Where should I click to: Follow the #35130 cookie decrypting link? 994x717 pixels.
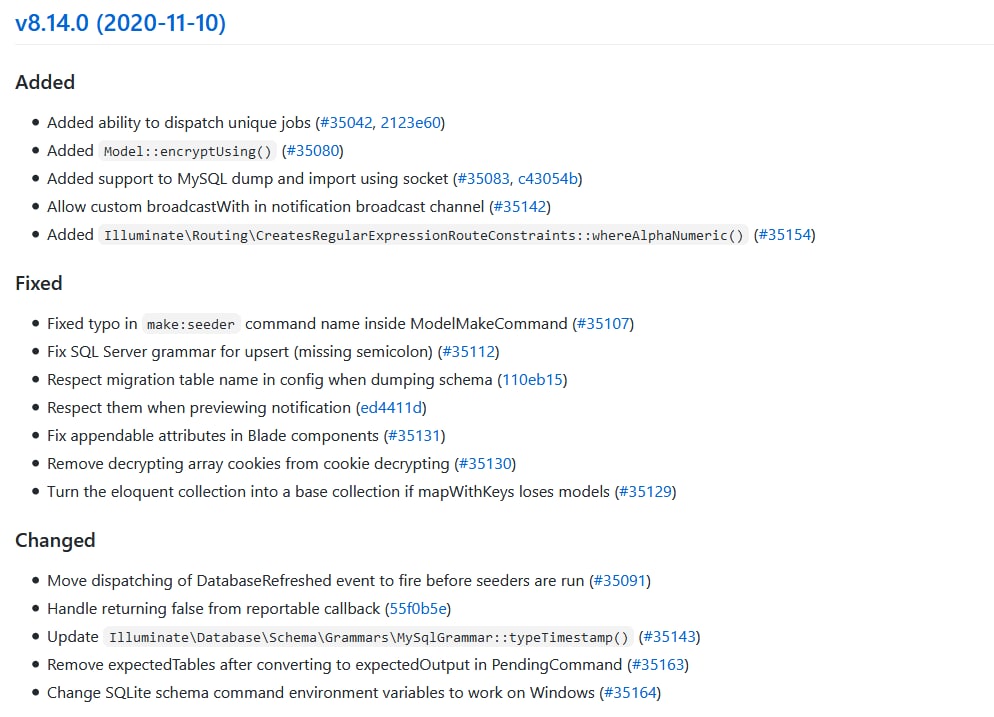[485, 464]
